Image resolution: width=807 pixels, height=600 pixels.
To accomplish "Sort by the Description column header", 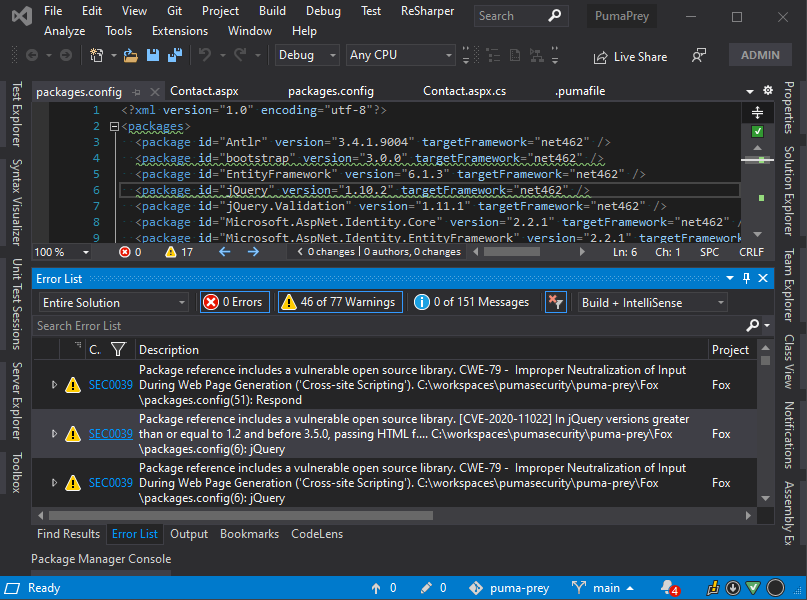I will point(169,350).
